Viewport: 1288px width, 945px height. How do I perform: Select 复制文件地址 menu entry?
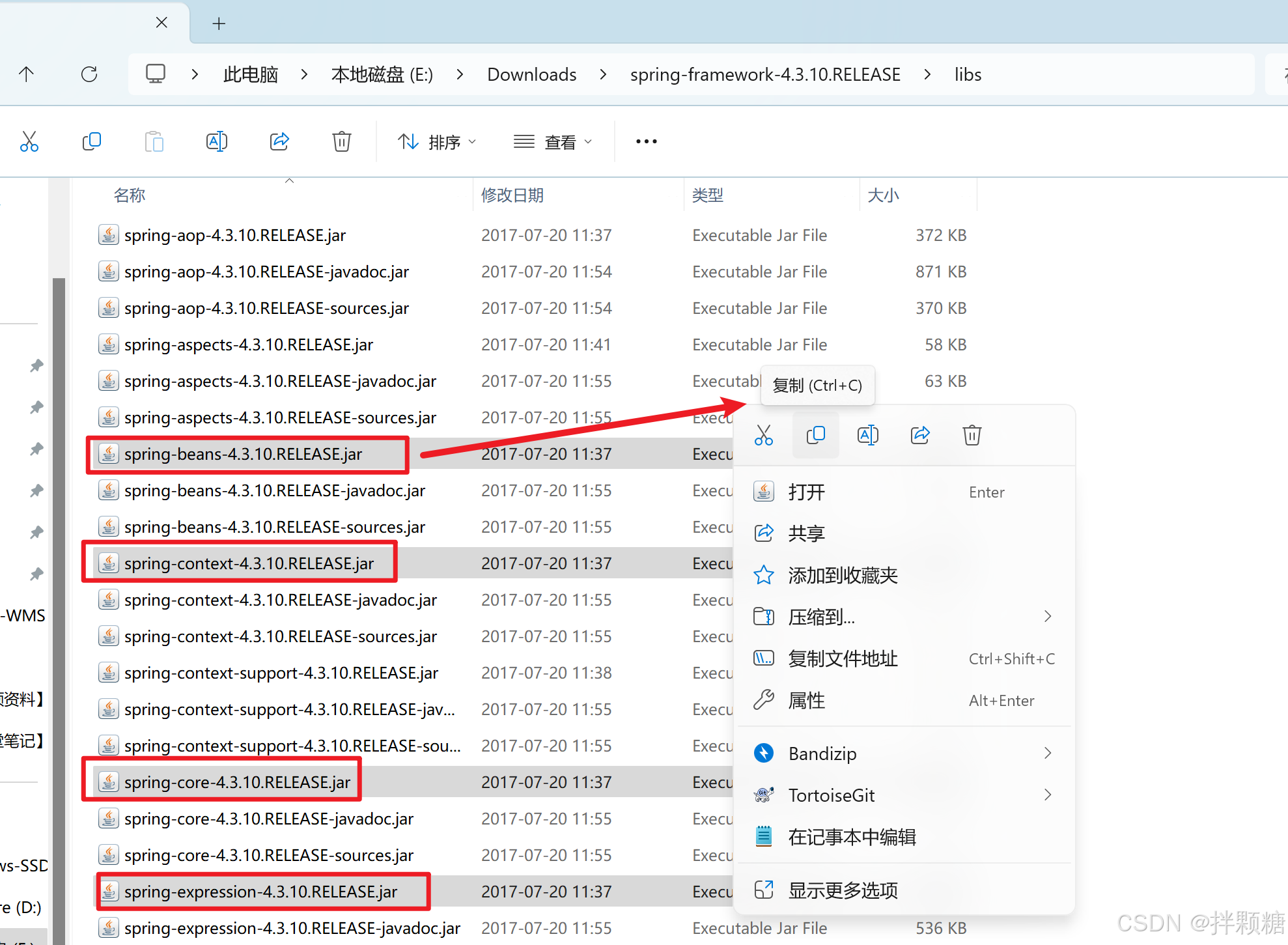843,659
